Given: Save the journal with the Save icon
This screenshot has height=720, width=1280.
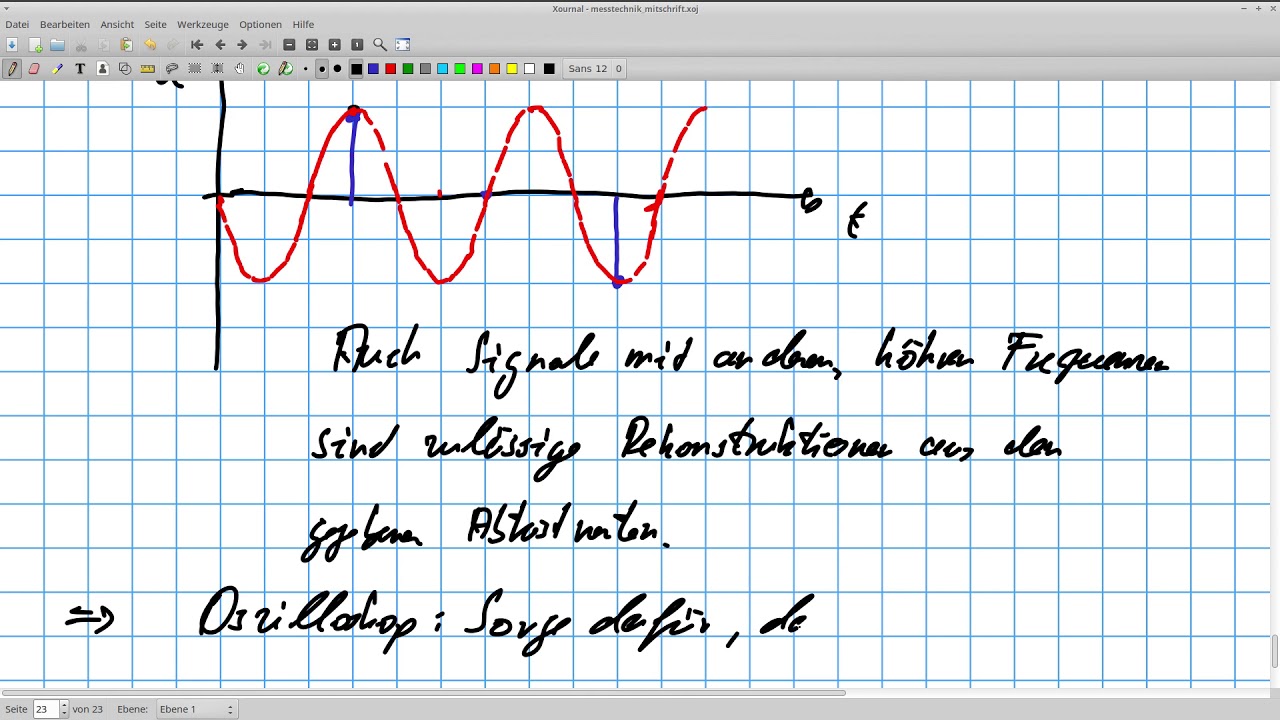Looking at the screenshot, I should point(12,45).
